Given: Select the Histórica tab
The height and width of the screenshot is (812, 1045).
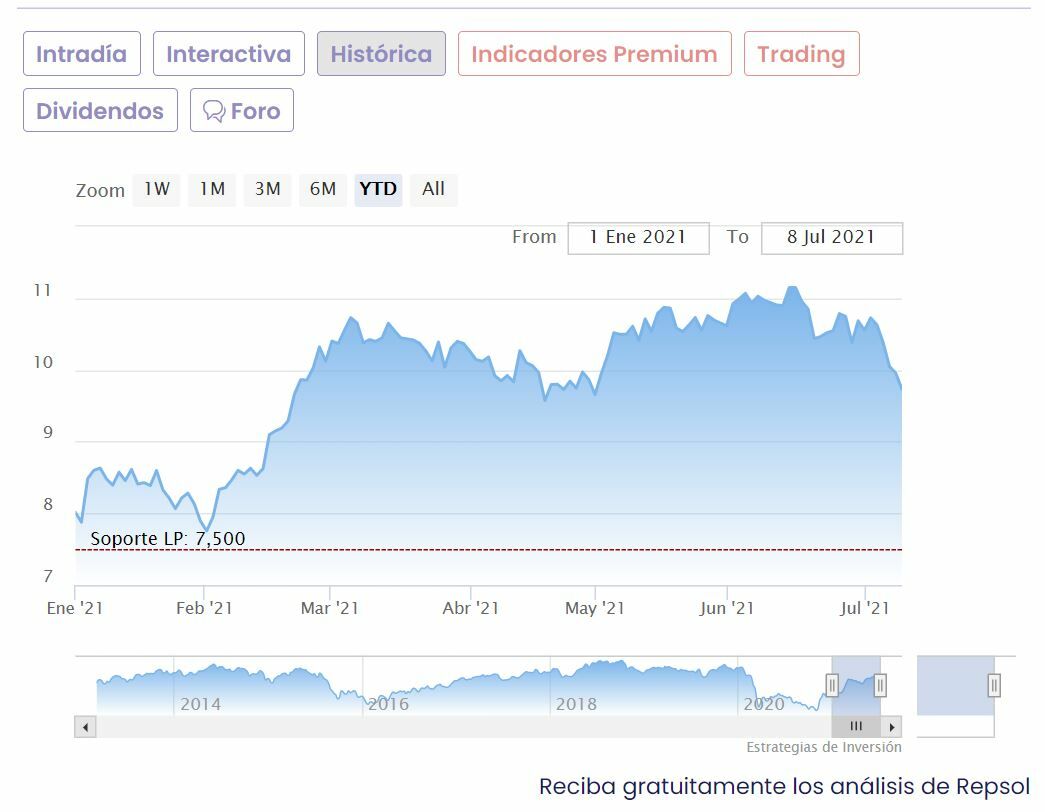Looking at the screenshot, I should tap(381, 54).
